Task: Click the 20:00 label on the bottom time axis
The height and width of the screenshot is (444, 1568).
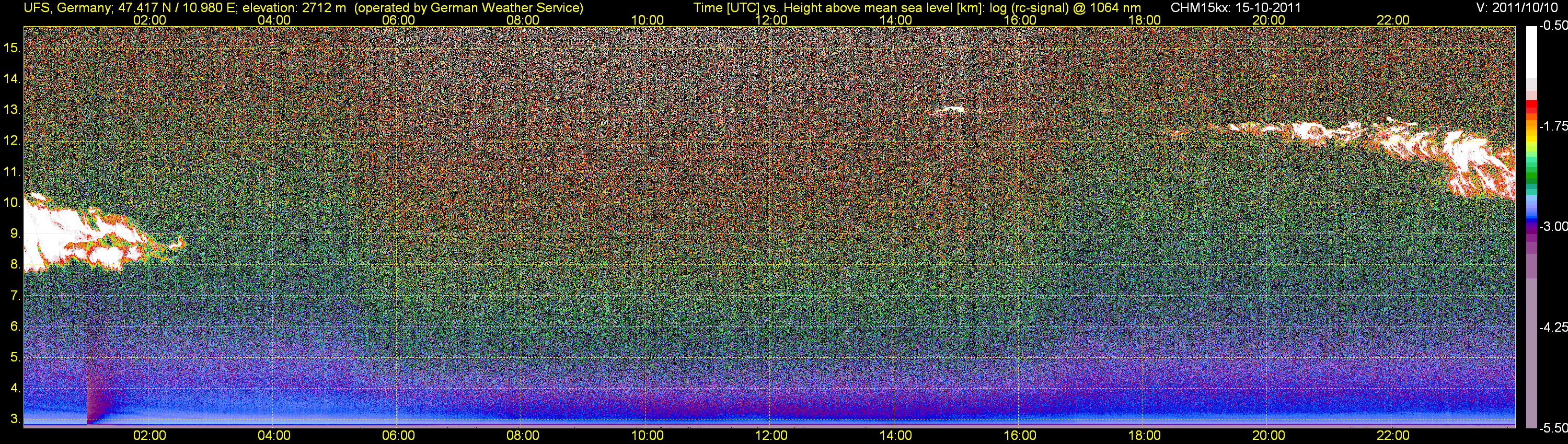Action: tap(1269, 436)
